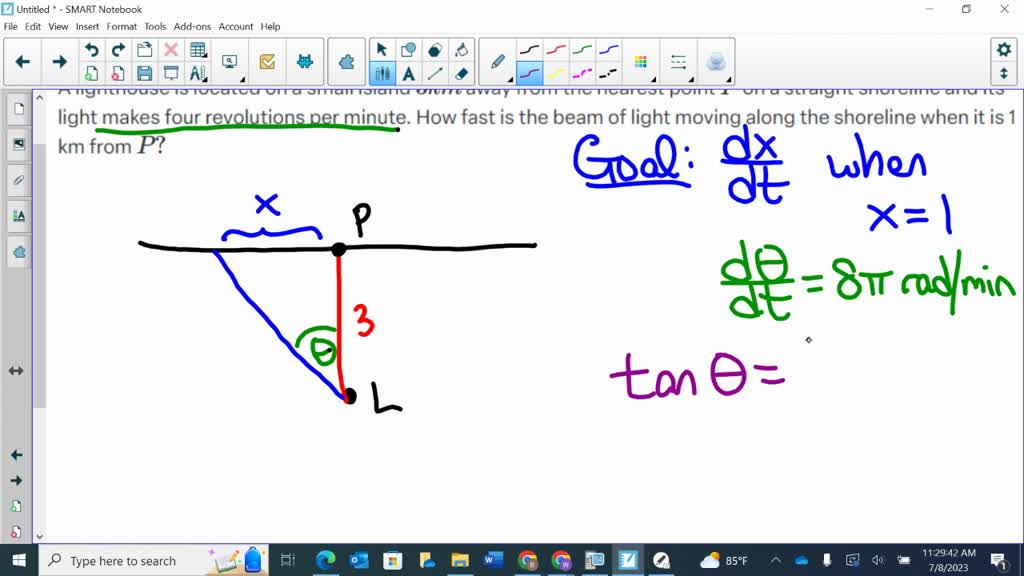Open the color palette grid
Image resolution: width=1024 pixels, height=576 pixels.
(x=641, y=62)
